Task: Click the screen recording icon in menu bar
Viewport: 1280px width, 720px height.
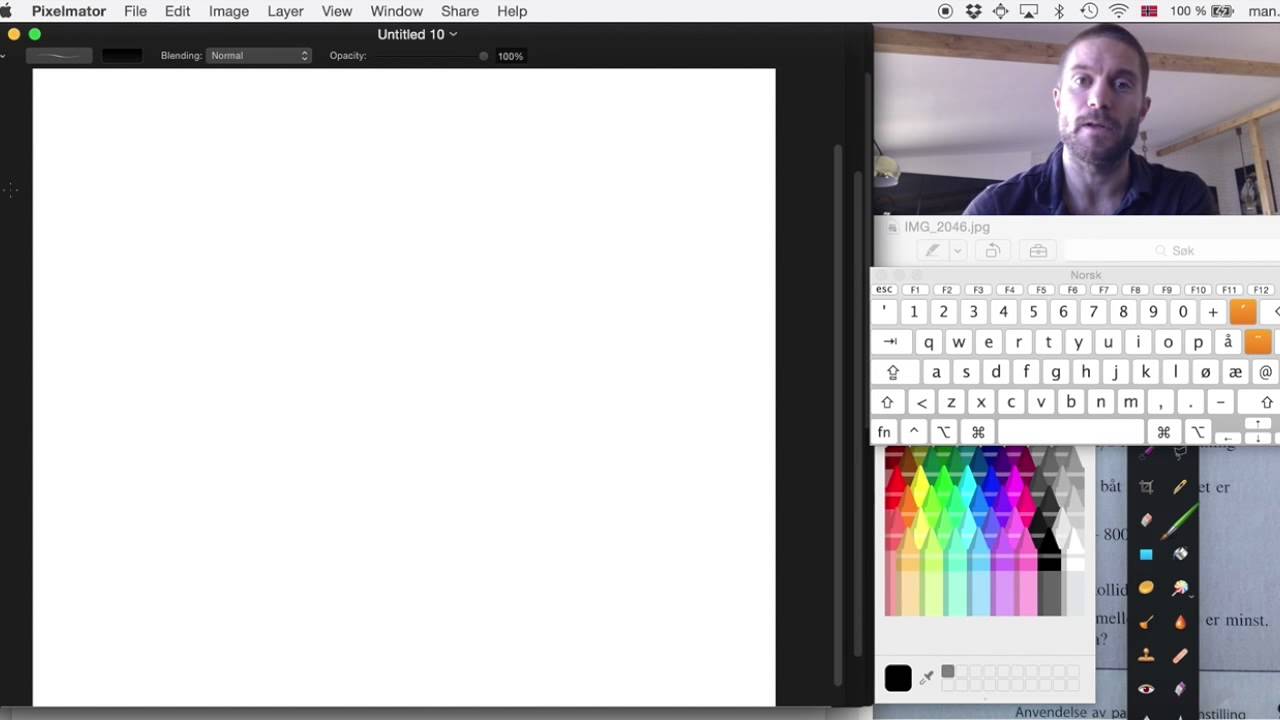Action: coord(945,11)
